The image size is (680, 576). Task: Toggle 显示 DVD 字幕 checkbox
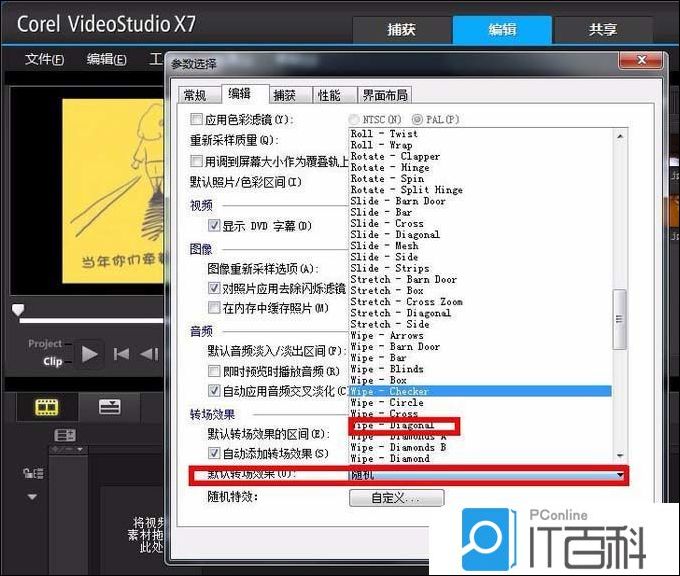coord(214,225)
